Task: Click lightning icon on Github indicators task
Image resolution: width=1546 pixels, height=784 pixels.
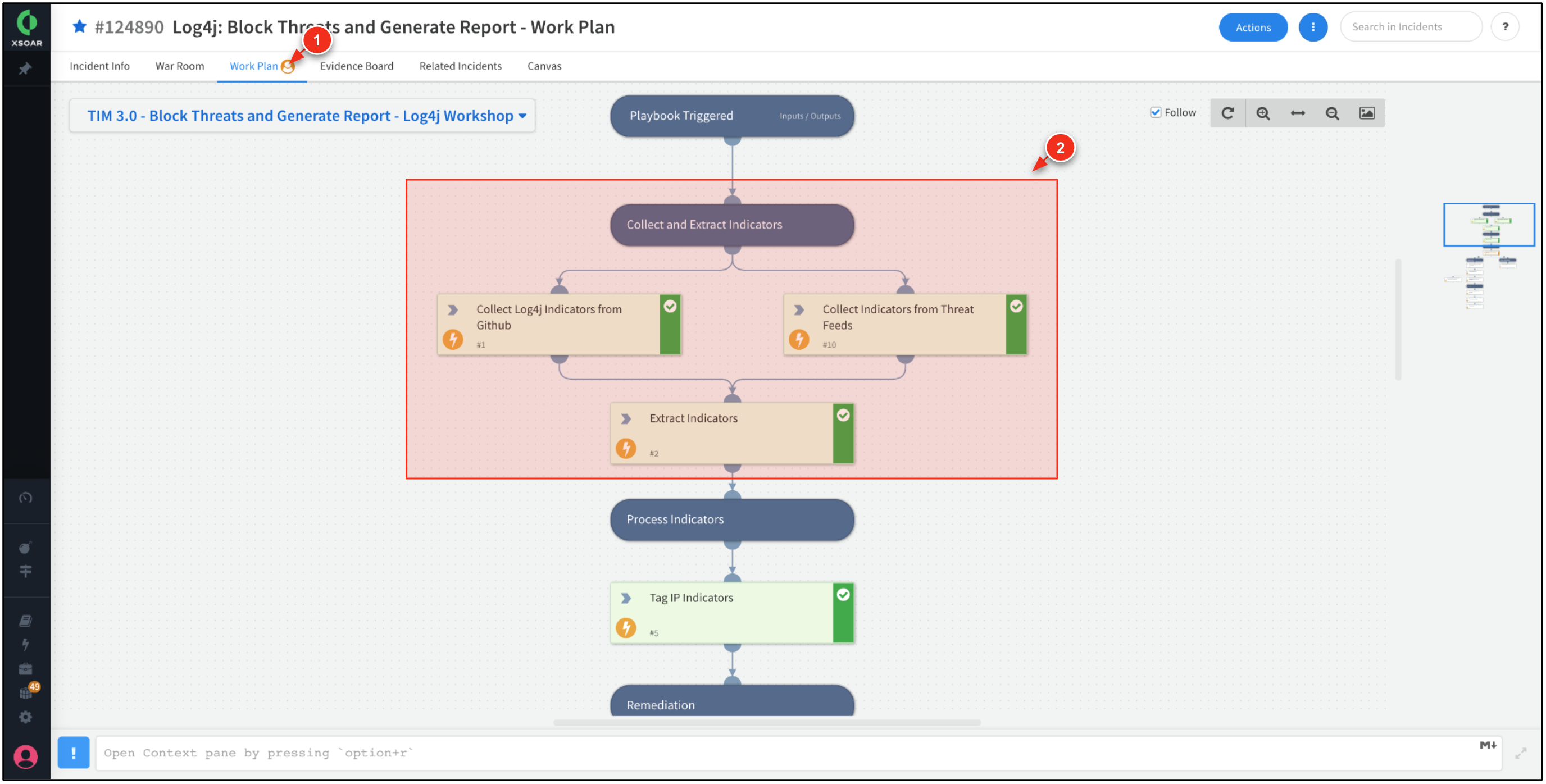Action: [x=453, y=340]
